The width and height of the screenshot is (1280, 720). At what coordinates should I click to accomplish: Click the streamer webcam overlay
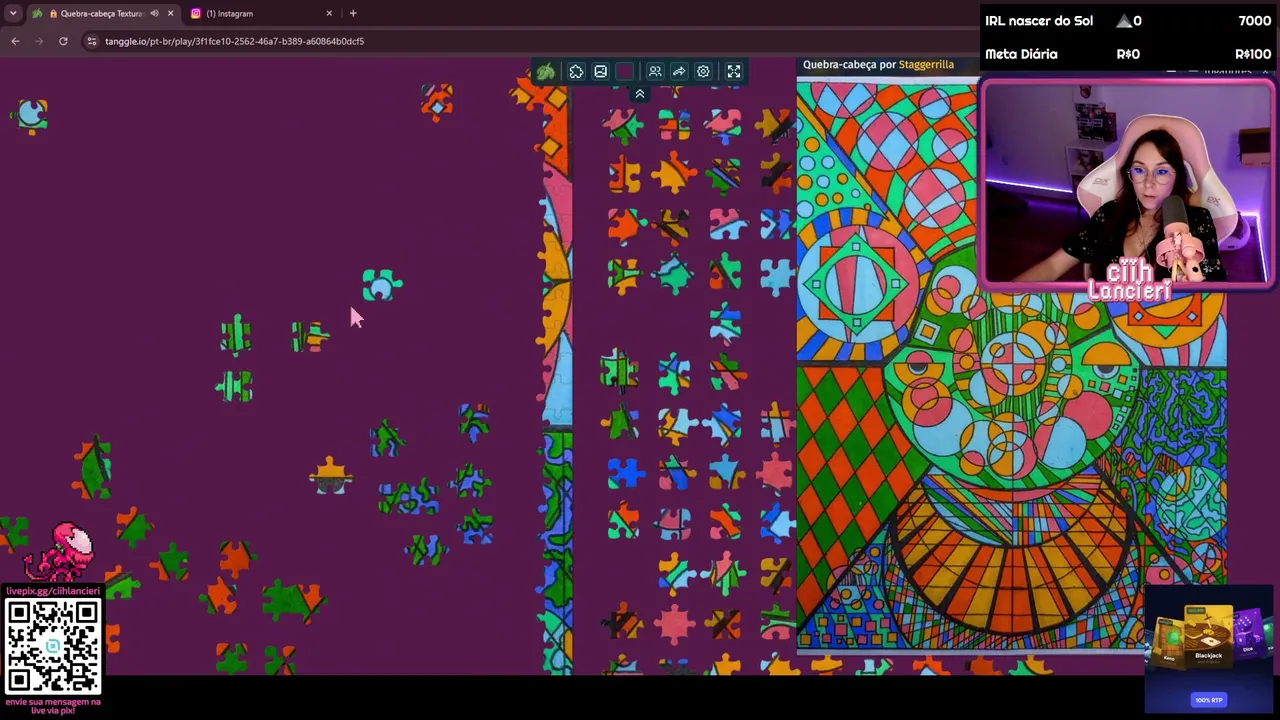coord(1128,185)
